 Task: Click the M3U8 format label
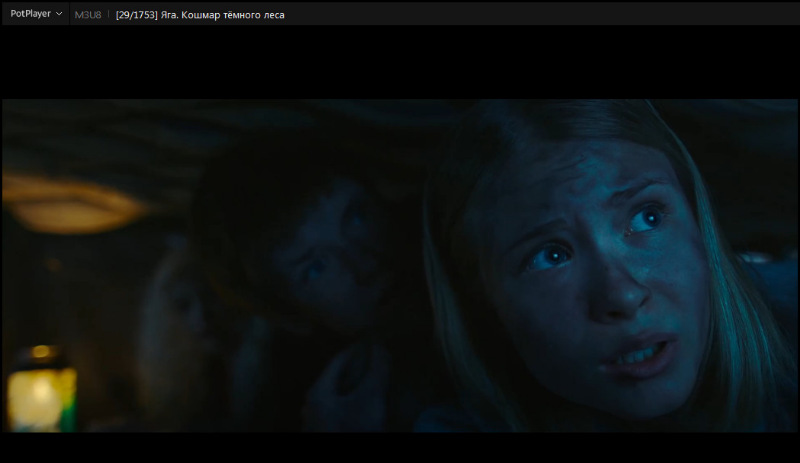tap(88, 15)
